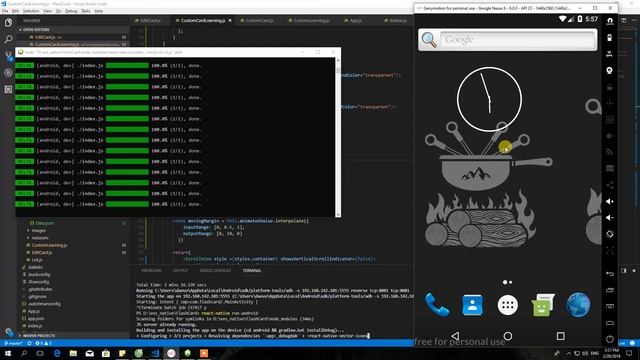Screen dimensions: 640x360
Task: Switch to the Output panel tab
Action: (180, 271)
